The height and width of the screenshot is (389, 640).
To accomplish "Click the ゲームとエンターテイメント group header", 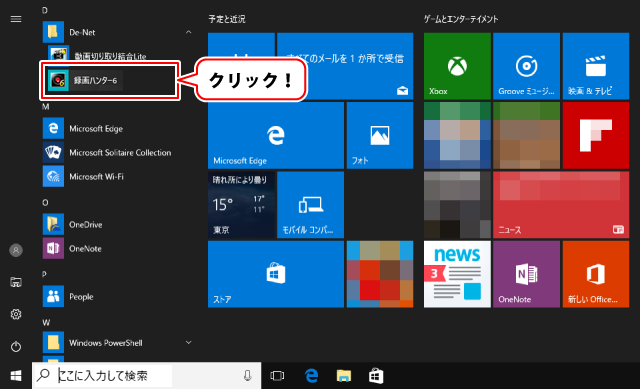I will pos(461,19).
